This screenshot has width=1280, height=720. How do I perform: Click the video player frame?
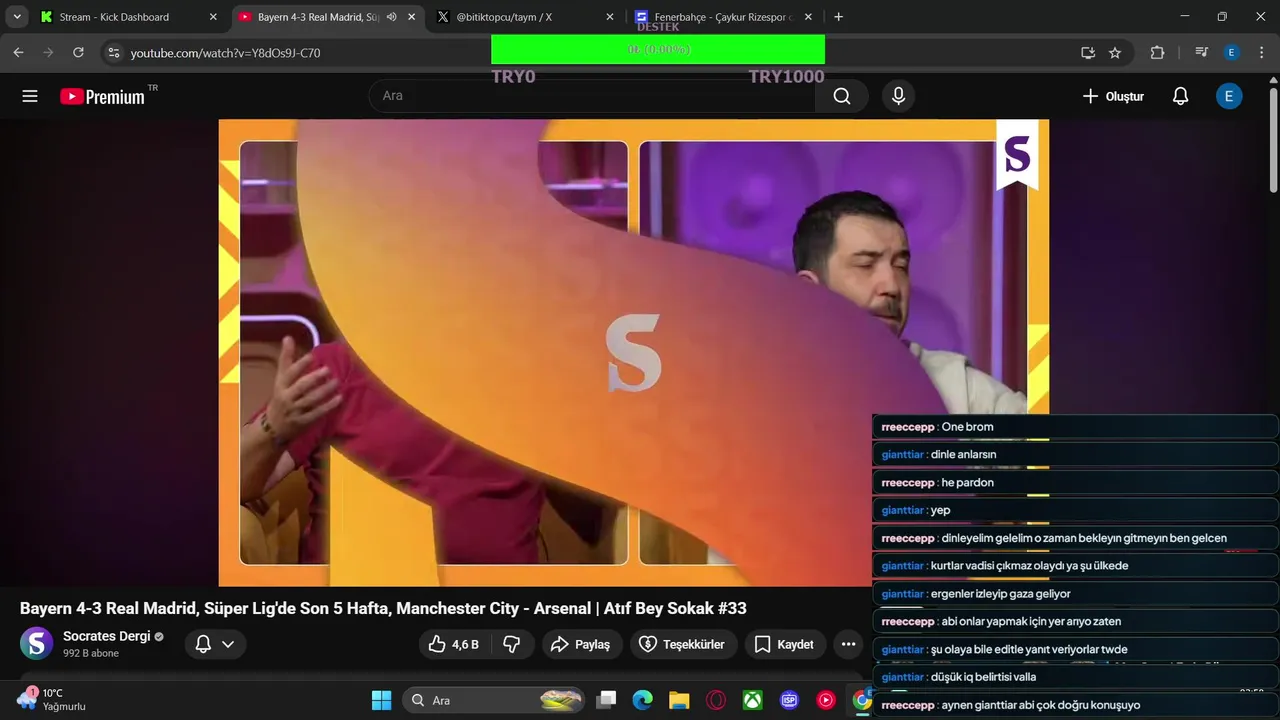(634, 352)
